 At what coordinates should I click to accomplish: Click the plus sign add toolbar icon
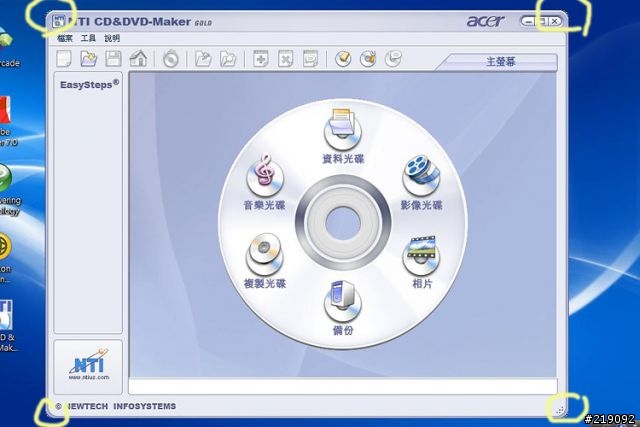[x=260, y=59]
